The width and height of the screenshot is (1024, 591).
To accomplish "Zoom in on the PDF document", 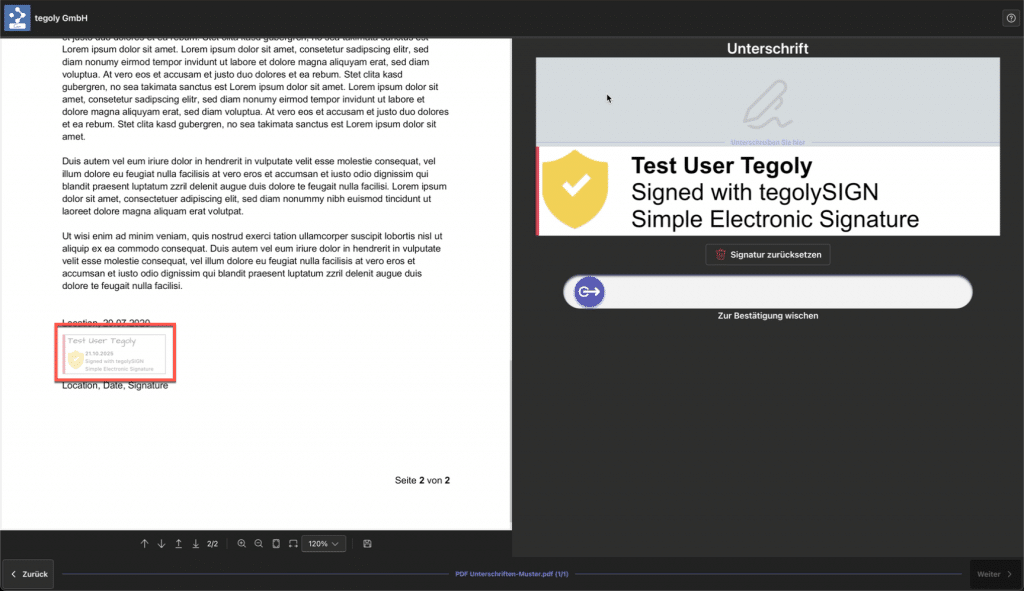I will pos(241,544).
